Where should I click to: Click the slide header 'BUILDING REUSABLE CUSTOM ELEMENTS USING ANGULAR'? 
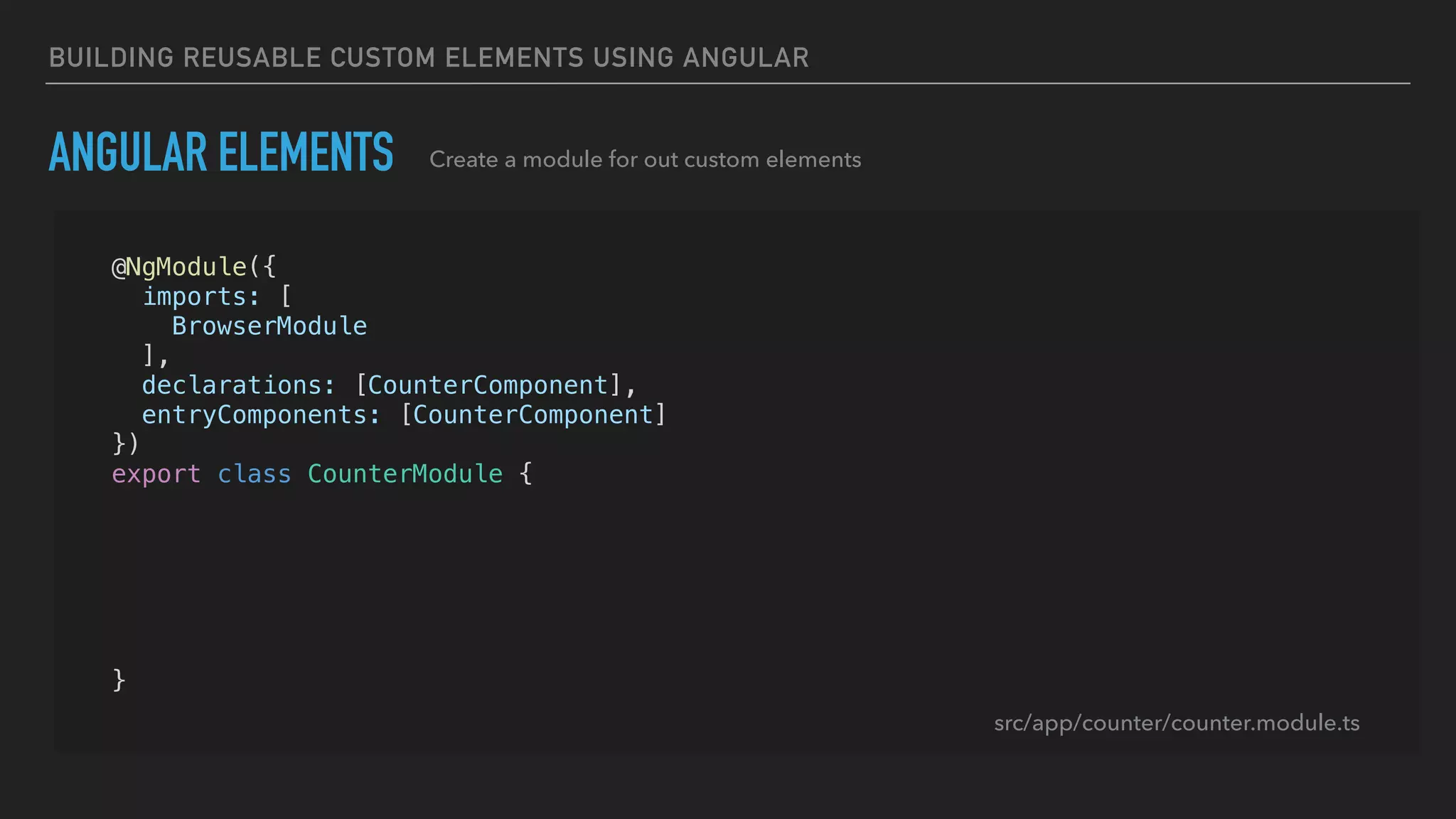(429, 58)
